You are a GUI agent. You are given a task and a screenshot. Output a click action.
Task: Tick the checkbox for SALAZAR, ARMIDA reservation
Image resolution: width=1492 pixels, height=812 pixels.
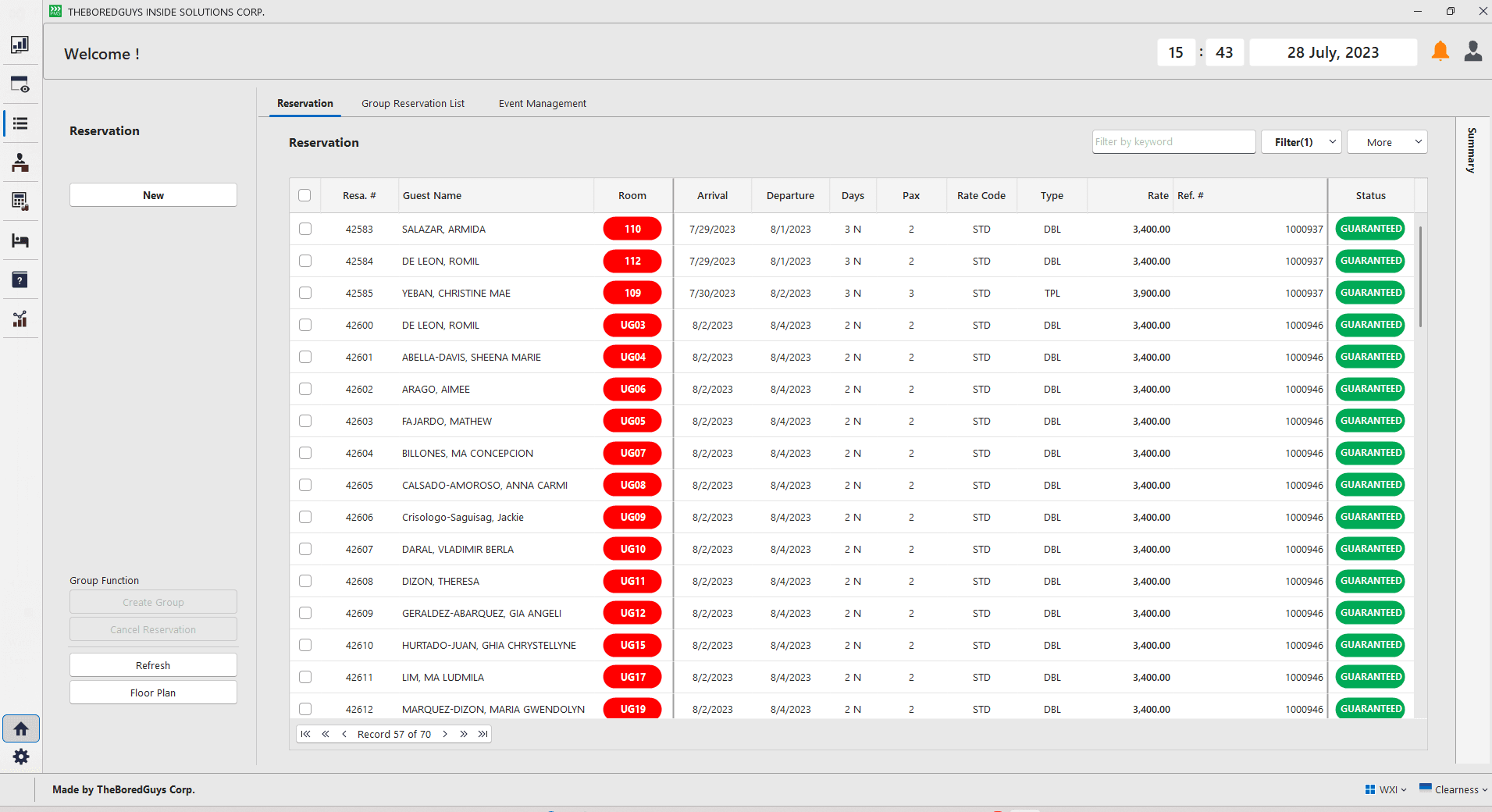[305, 229]
